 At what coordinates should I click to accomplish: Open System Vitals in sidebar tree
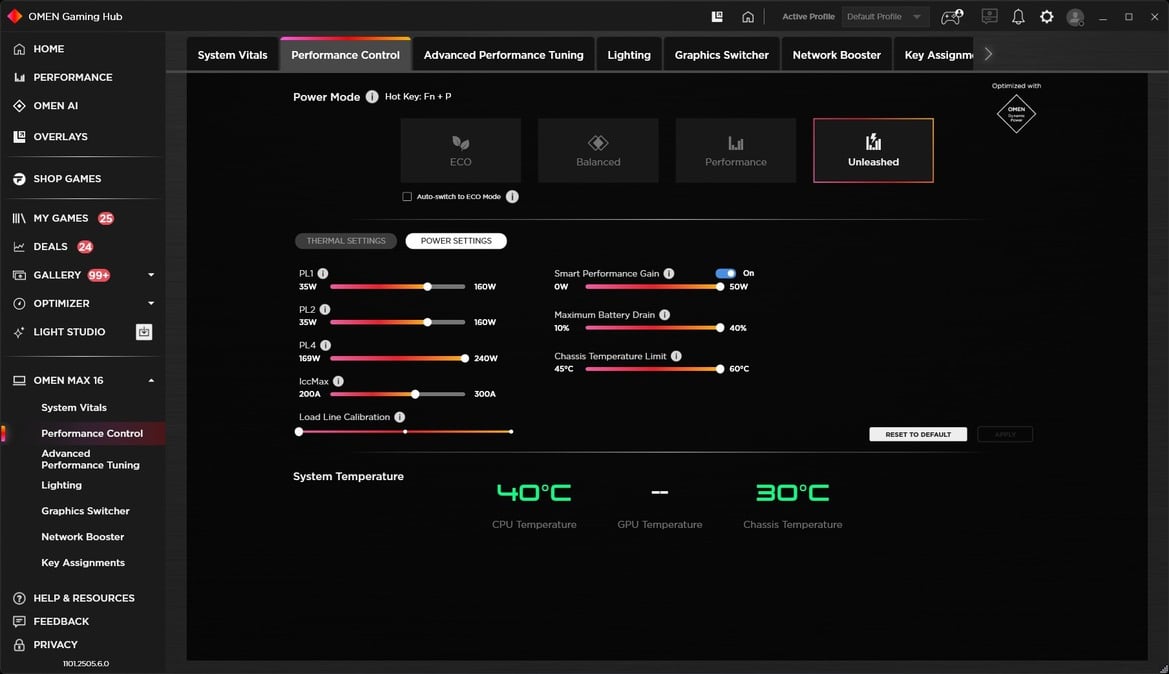click(74, 408)
